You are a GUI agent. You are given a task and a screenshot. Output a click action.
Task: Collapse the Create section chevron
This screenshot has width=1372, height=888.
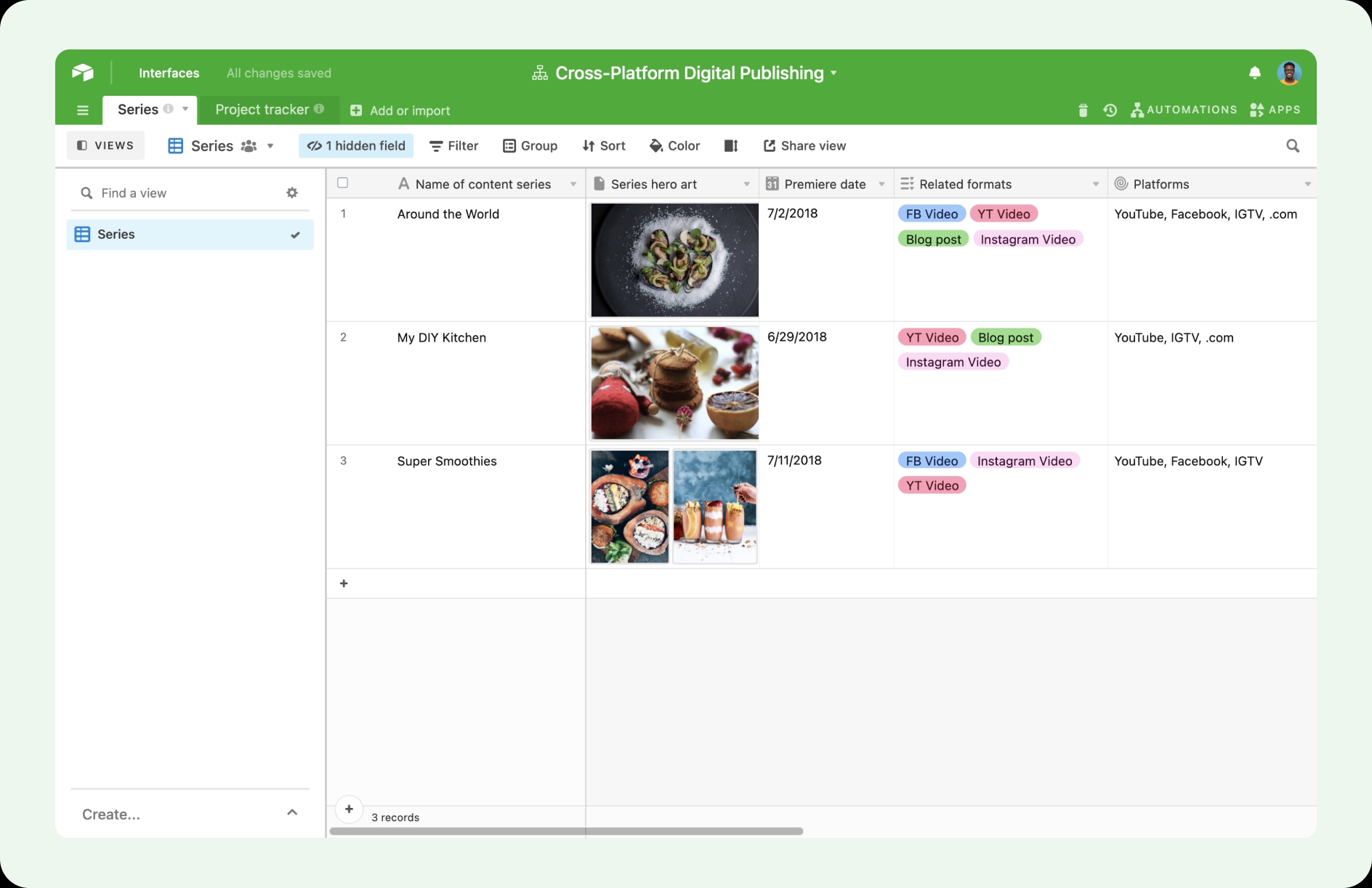[x=292, y=812]
